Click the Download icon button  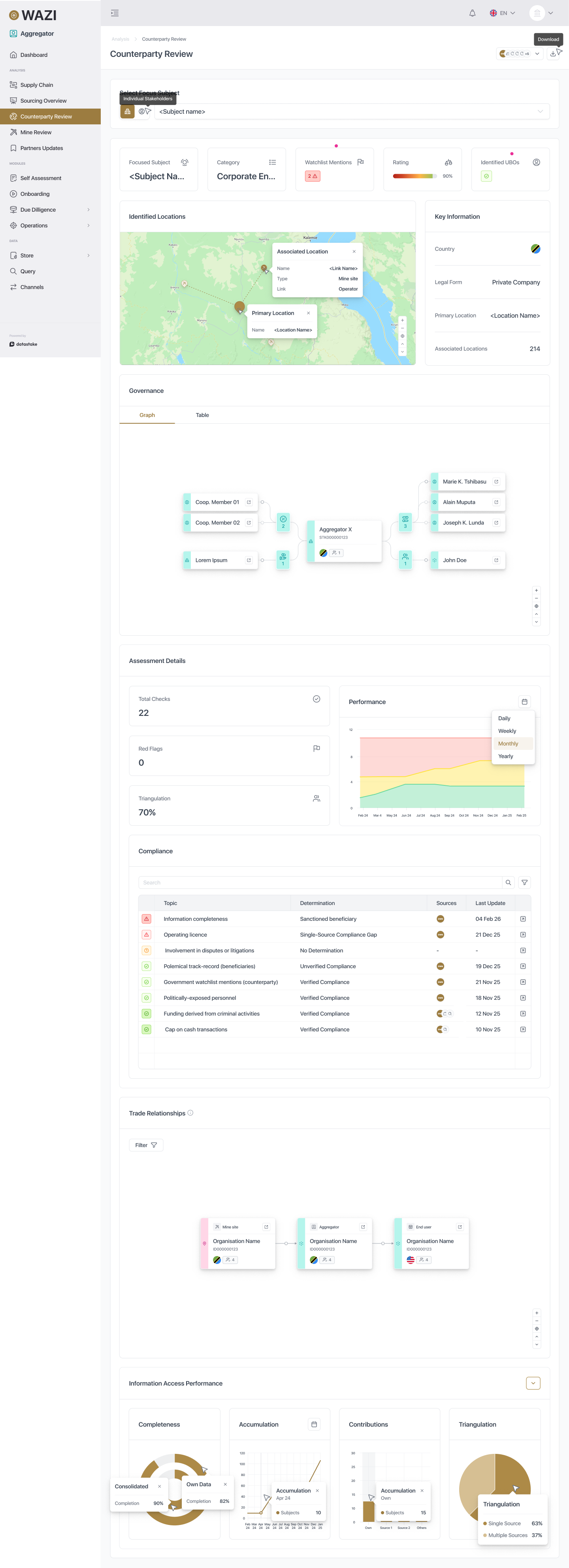(x=552, y=54)
